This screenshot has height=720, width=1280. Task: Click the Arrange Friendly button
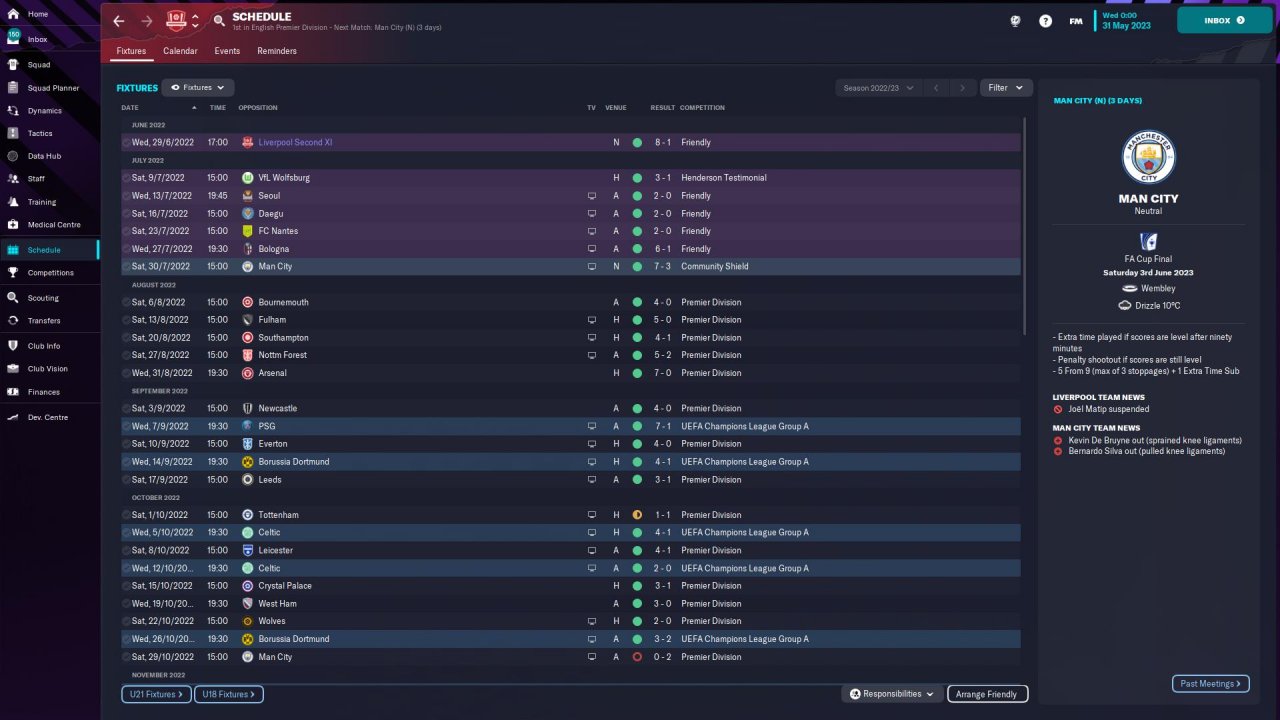[x=987, y=694]
